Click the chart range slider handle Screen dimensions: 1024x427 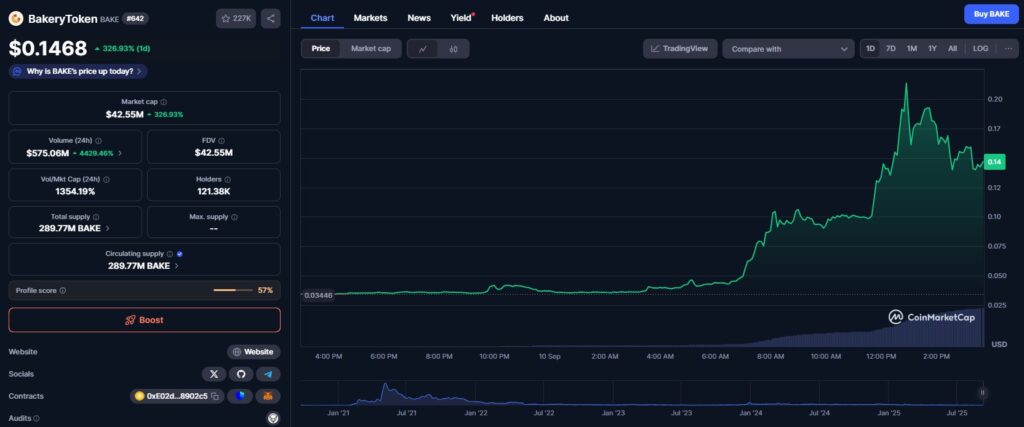click(x=982, y=393)
